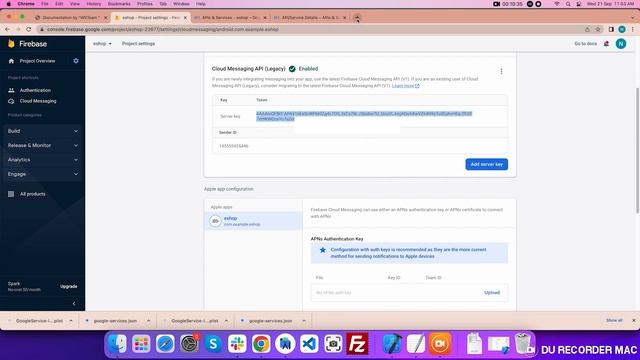Expand the Build section

[x=42, y=131]
